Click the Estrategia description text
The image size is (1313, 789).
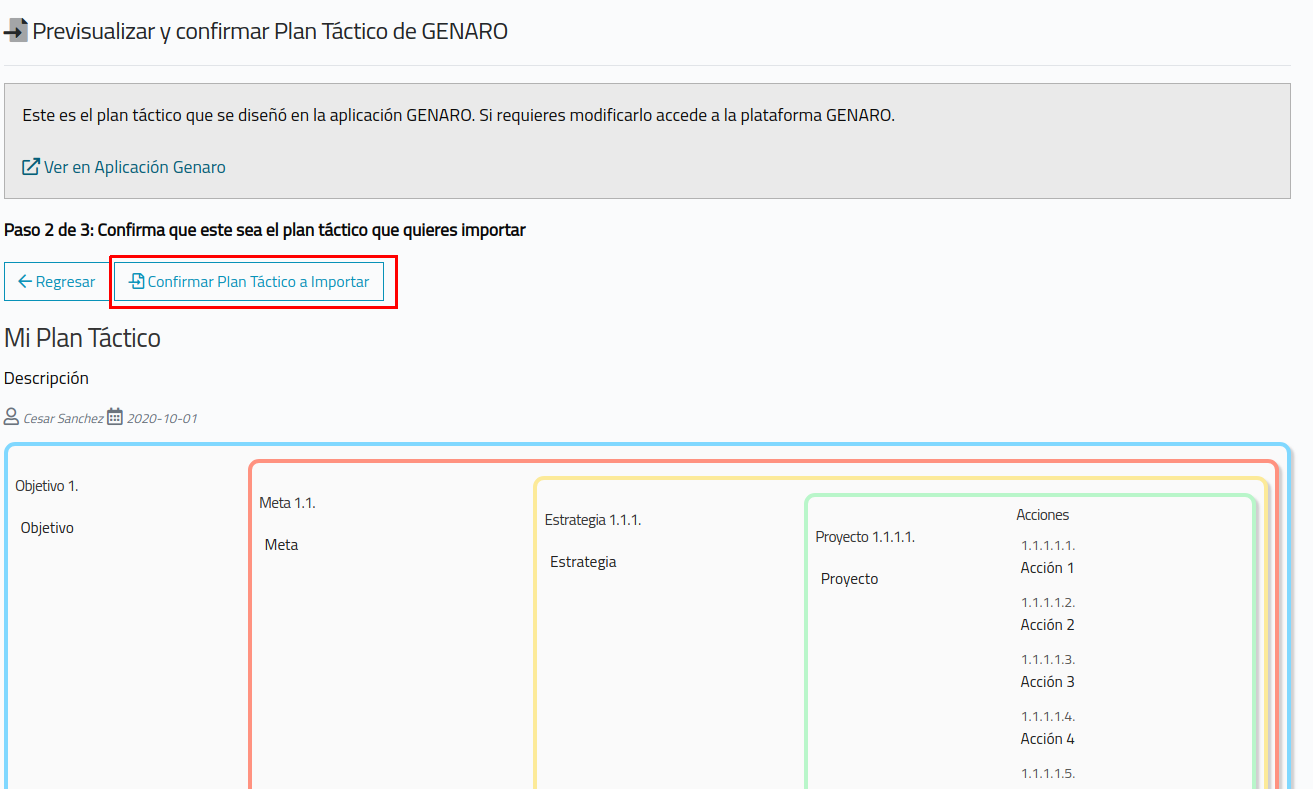[x=583, y=562]
